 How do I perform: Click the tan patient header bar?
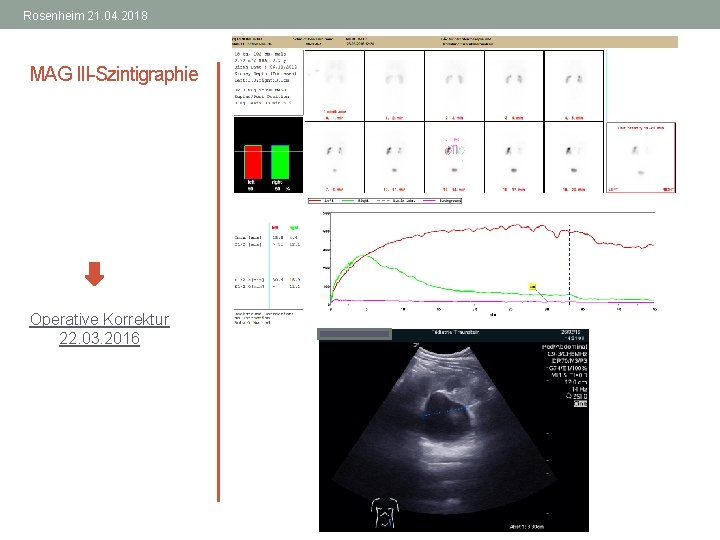(455, 42)
